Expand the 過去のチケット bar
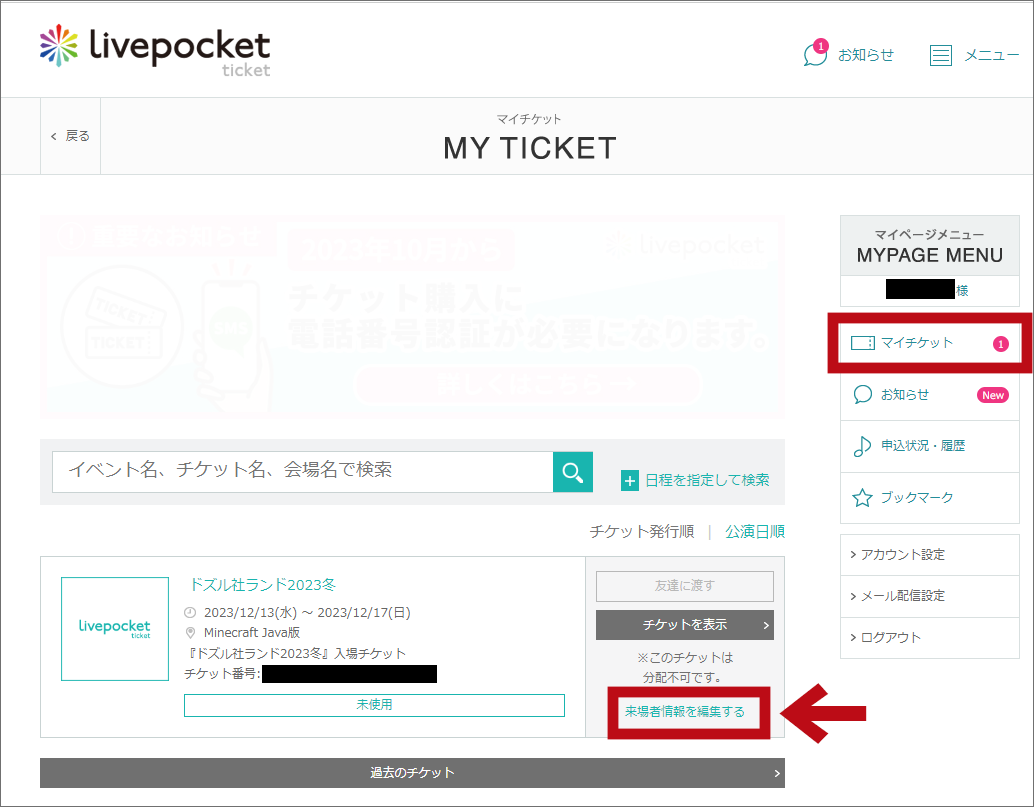Viewport: 1034px width, 807px height. (x=412, y=773)
